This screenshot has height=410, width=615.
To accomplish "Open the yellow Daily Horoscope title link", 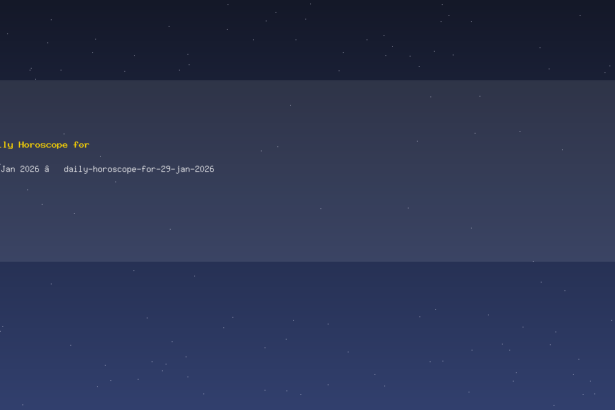I will (x=45, y=145).
